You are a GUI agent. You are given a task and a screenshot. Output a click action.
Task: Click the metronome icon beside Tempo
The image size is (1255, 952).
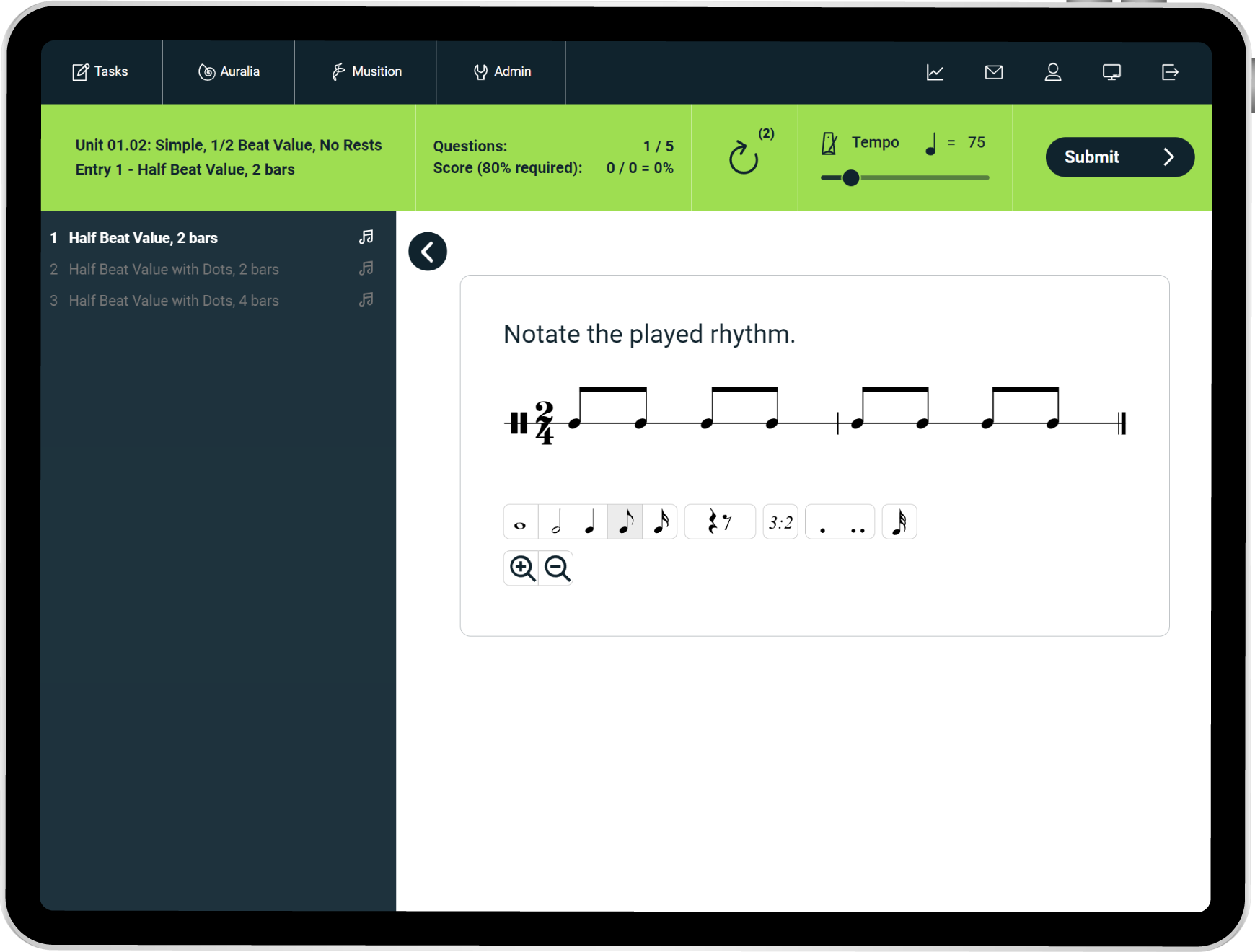[x=829, y=143]
